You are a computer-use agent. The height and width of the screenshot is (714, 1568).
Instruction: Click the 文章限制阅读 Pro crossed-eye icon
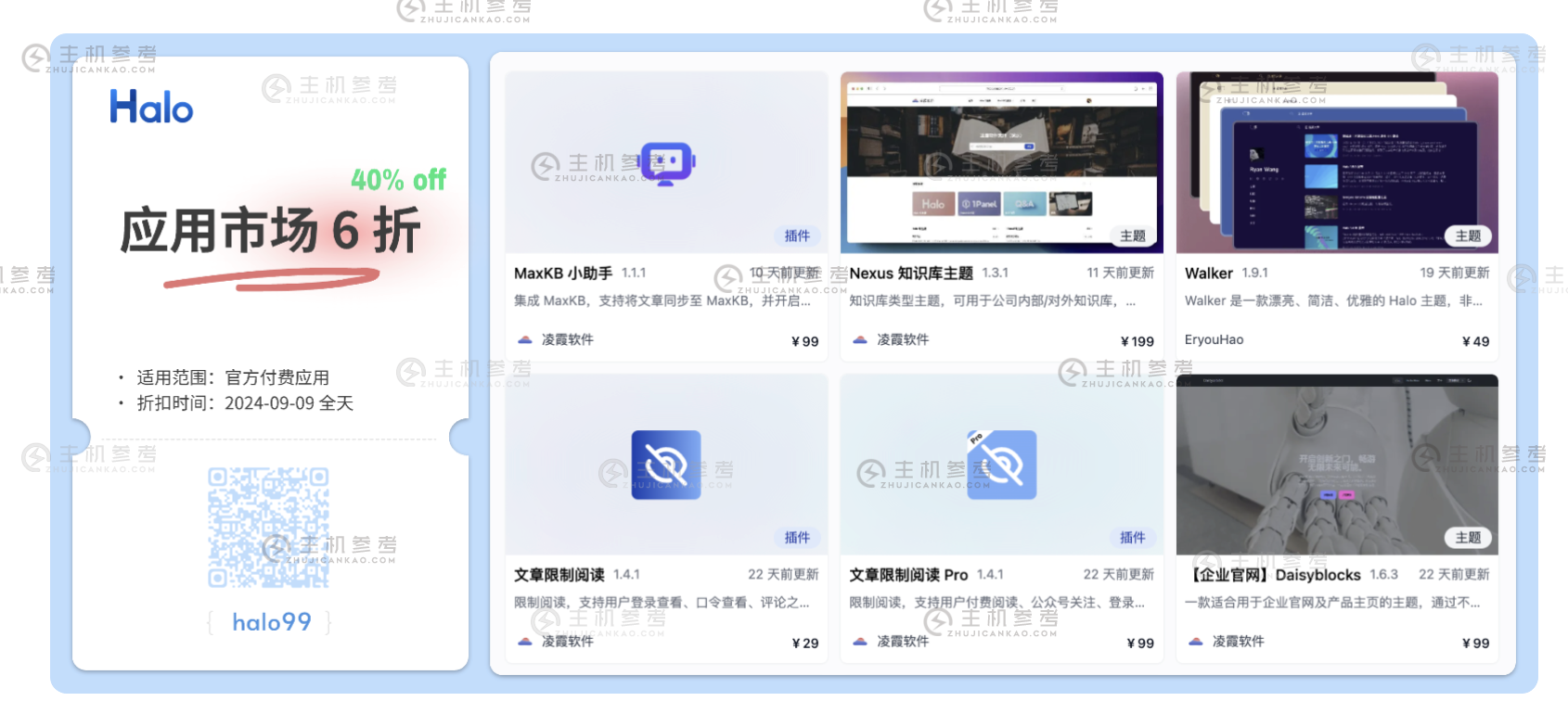(x=1001, y=465)
